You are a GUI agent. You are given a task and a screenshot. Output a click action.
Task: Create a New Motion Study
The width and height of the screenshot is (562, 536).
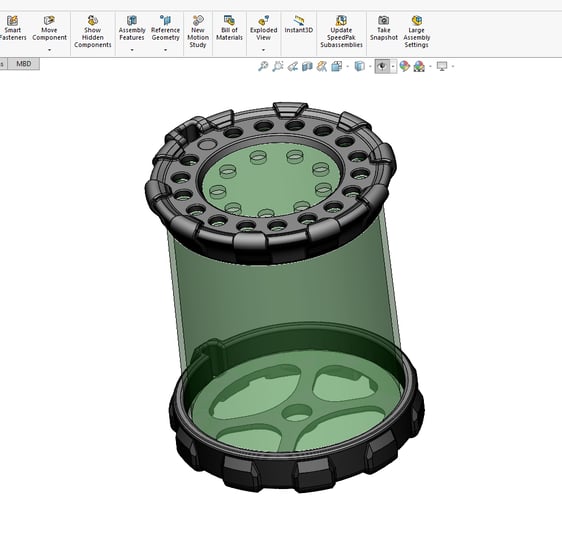pos(198,32)
